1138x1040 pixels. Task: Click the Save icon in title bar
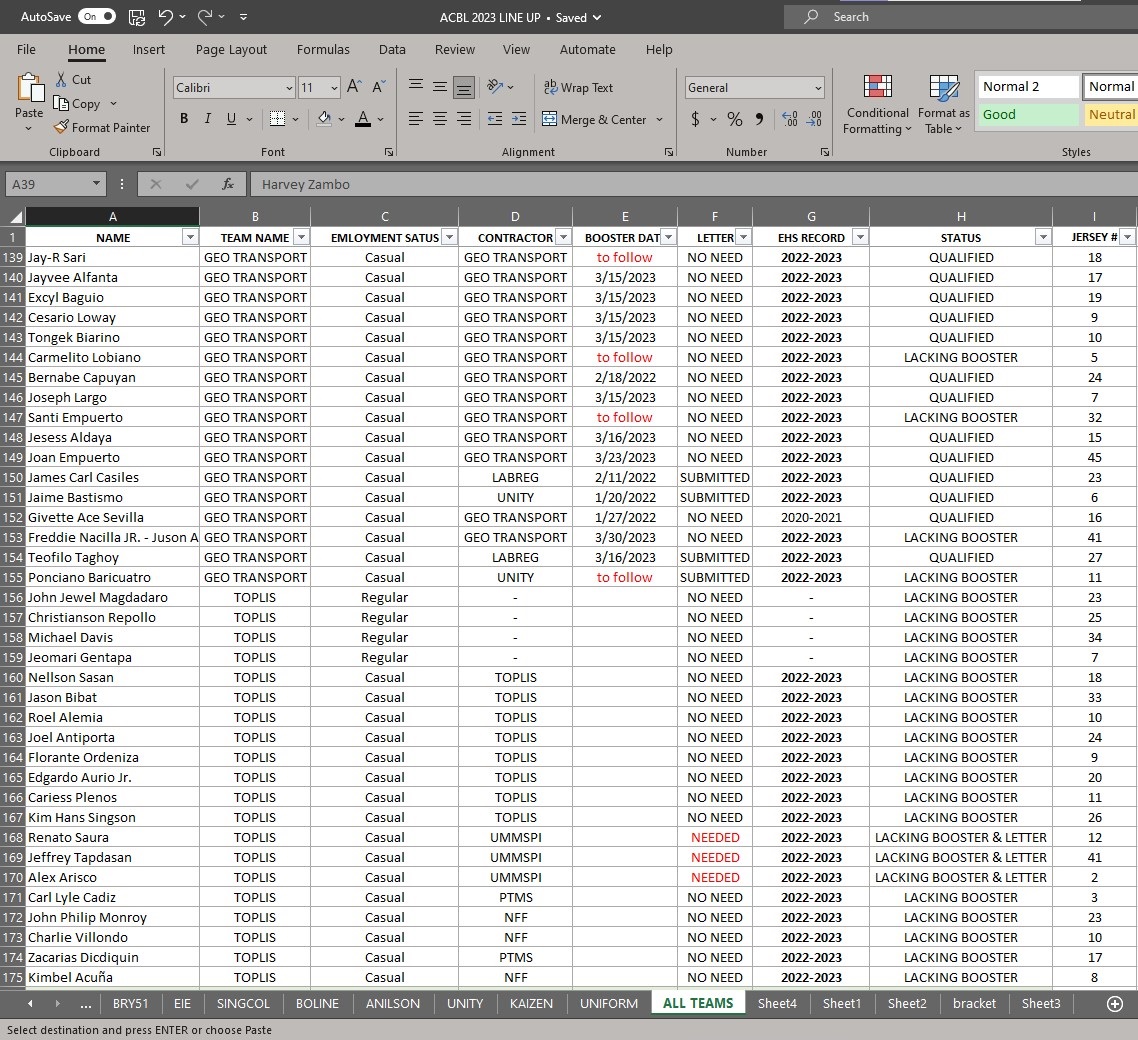(136, 17)
